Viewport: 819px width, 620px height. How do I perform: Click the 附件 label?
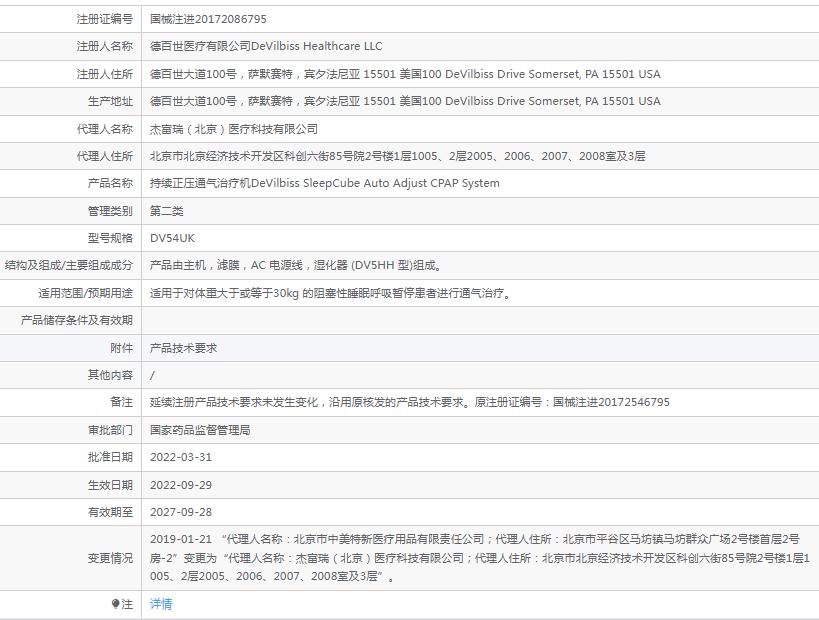pos(121,348)
